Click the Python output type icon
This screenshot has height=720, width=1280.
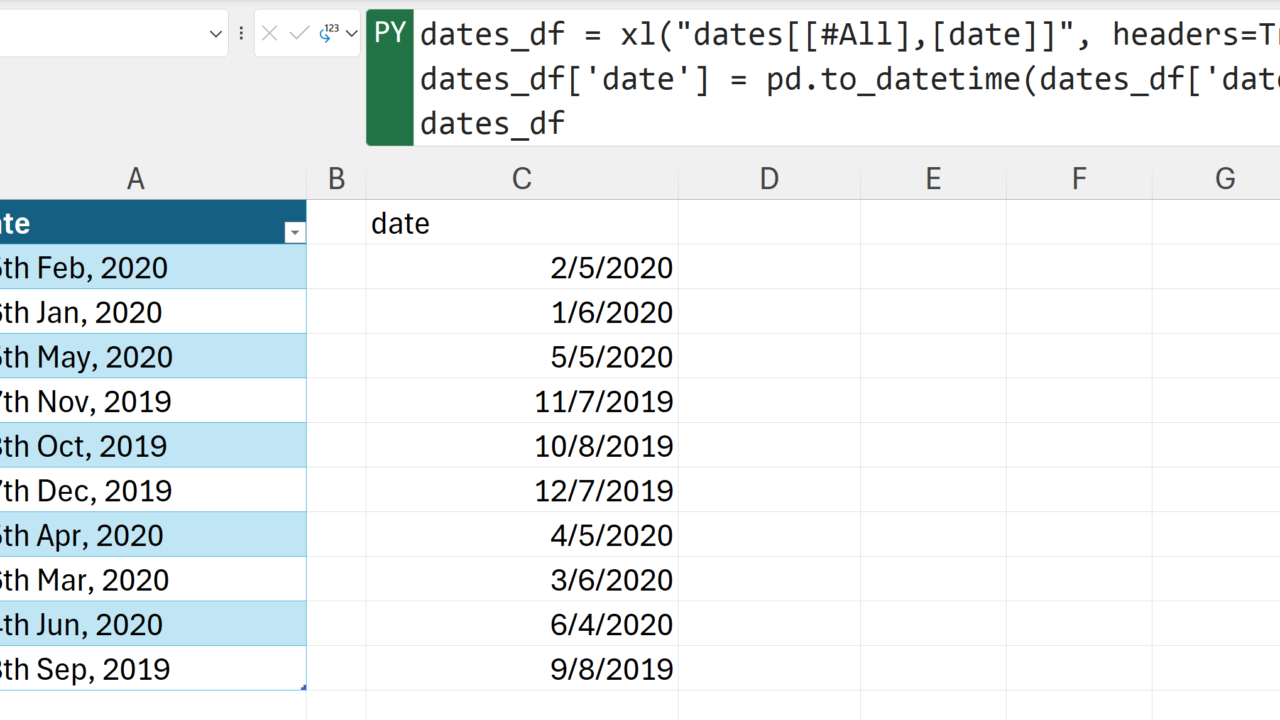328,34
